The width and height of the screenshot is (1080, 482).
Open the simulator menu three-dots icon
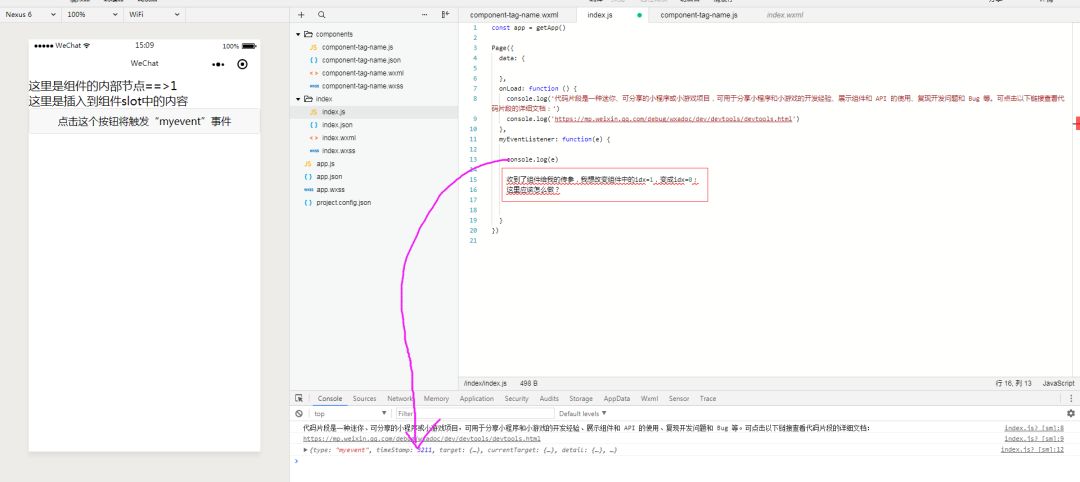coord(218,64)
